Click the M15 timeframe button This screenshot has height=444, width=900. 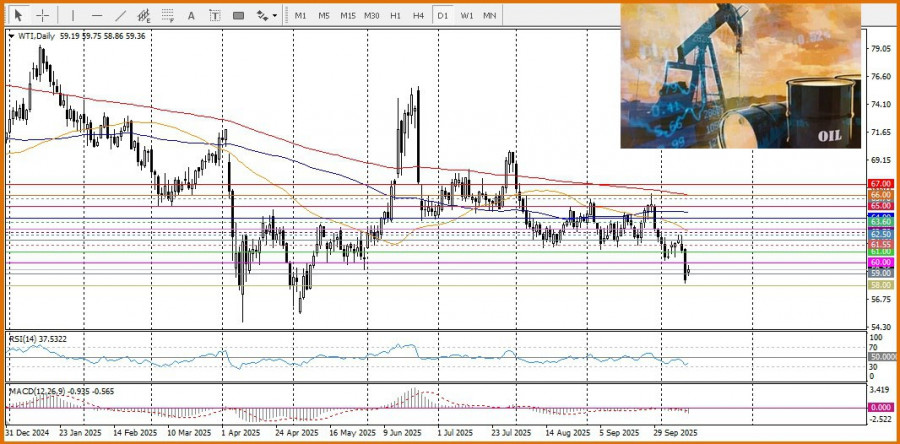(347, 15)
